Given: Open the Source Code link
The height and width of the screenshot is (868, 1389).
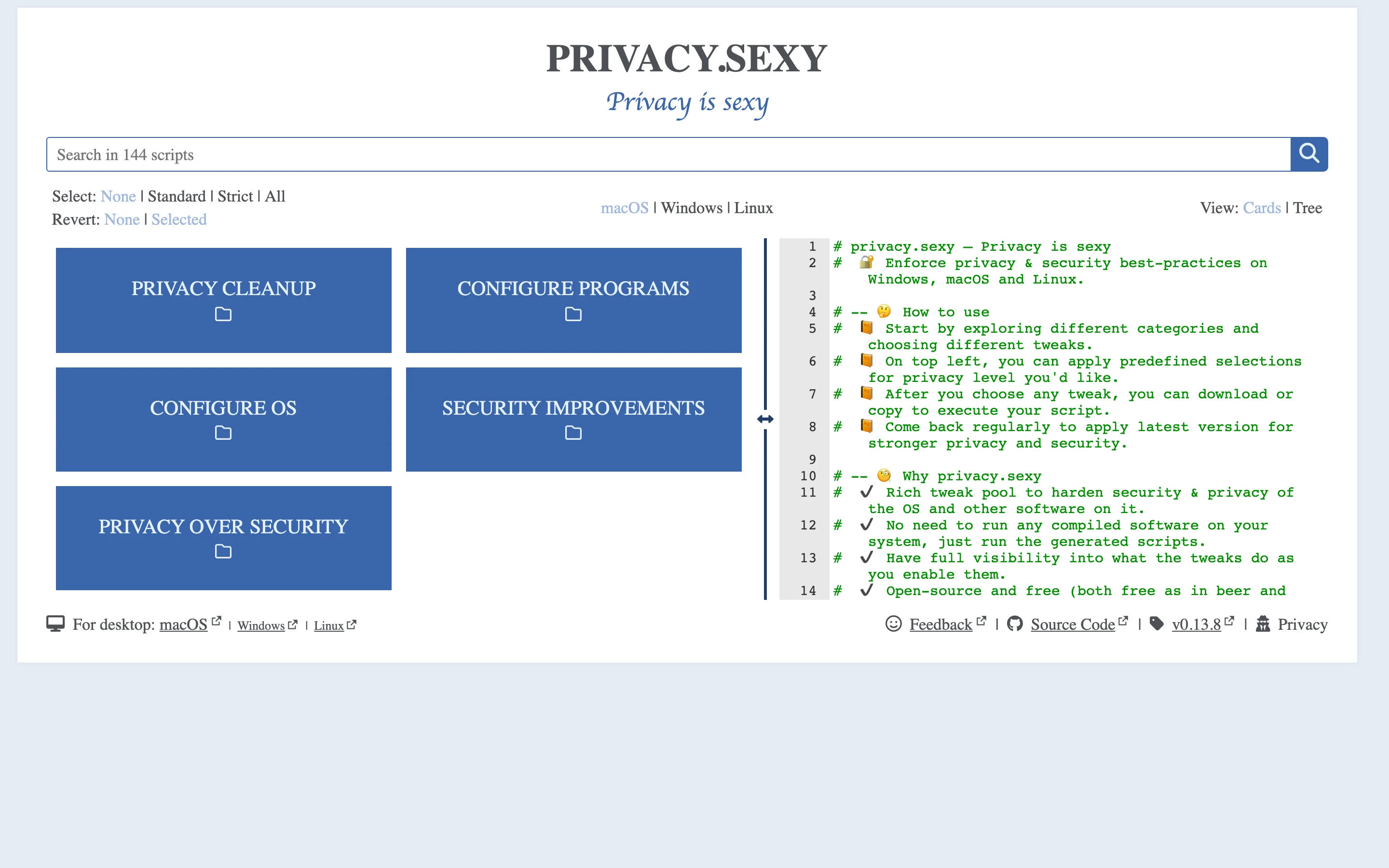Looking at the screenshot, I should [x=1073, y=624].
